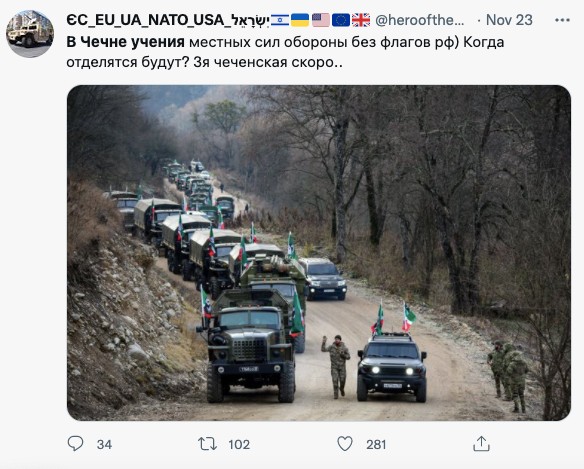Click the reply count 34
This screenshot has height=469, width=584.
(x=104, y=444)
